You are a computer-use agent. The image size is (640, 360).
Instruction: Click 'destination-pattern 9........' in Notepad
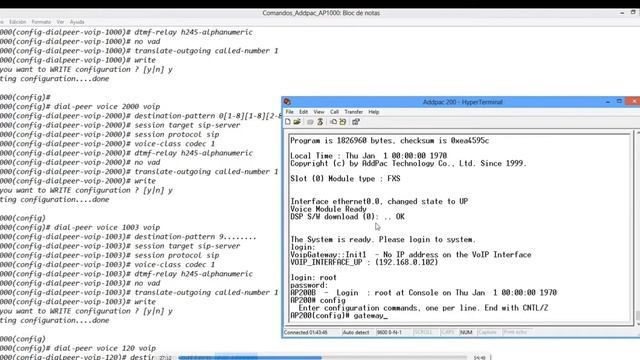click(195, 237)
